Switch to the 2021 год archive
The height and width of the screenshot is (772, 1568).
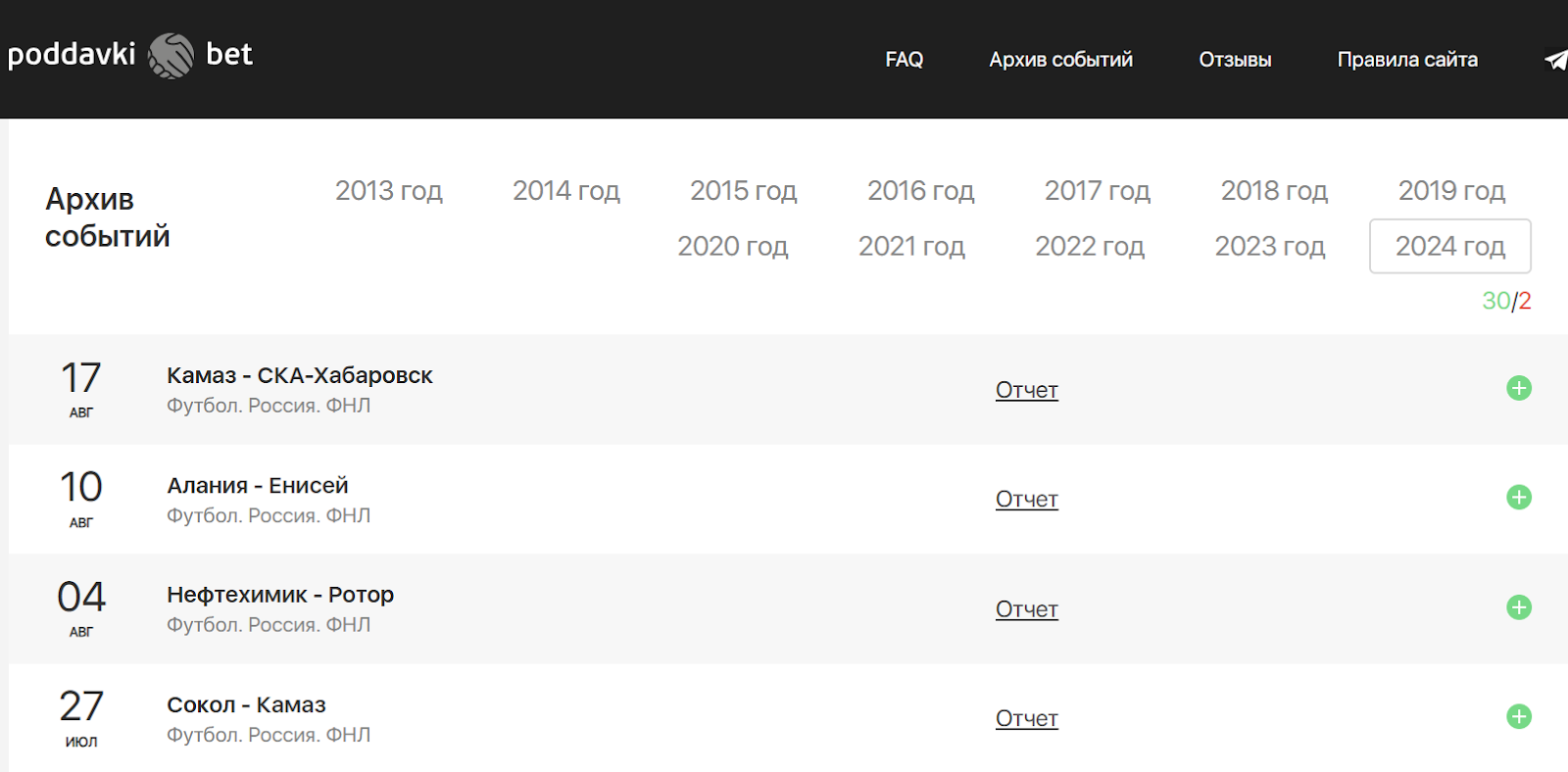click(911, 247)
